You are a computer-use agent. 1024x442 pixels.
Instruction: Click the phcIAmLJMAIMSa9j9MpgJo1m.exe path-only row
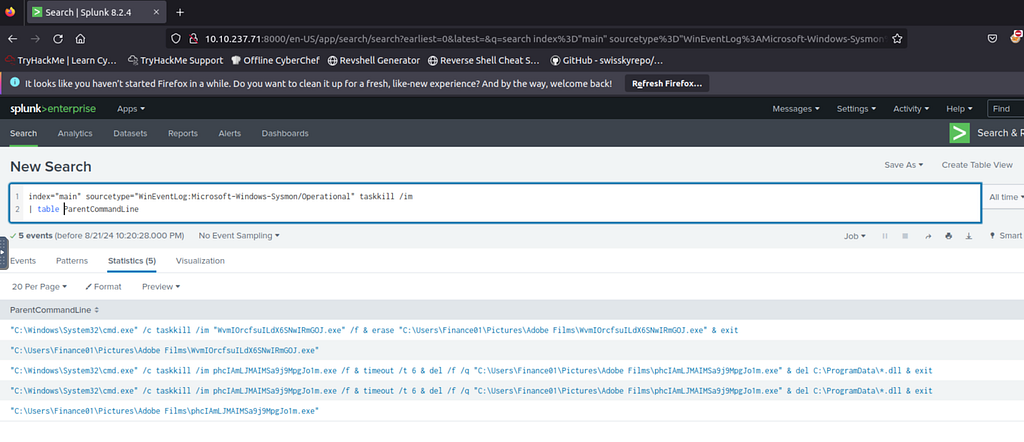[512, 411]
